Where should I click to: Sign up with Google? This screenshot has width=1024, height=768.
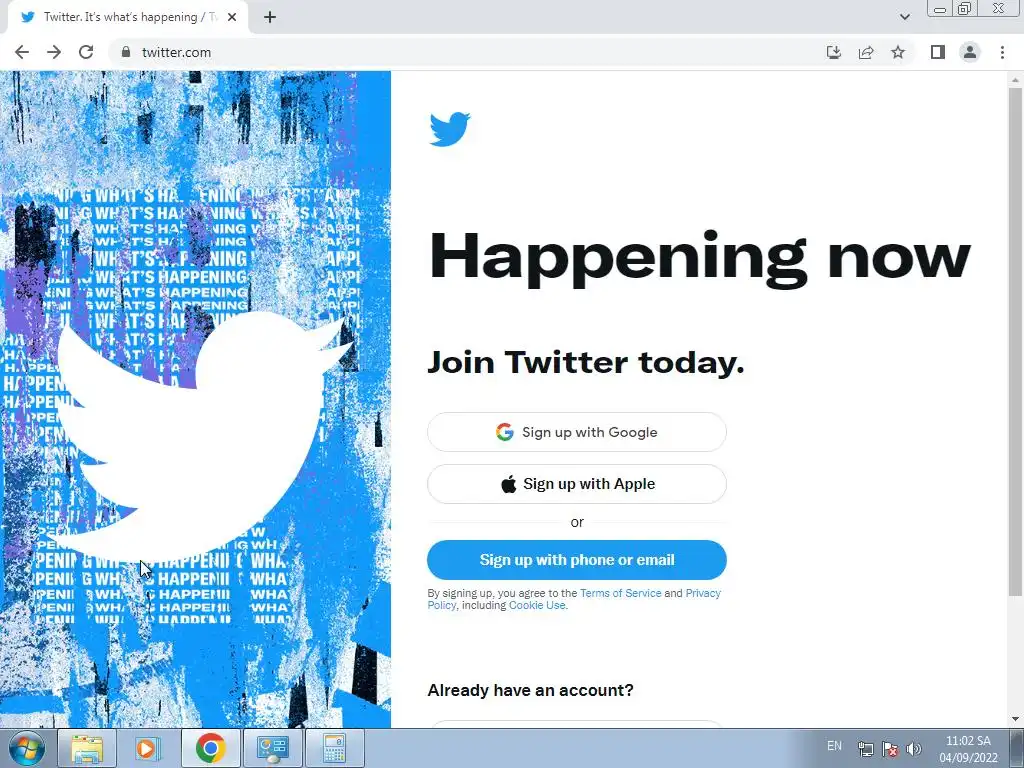pyautogui.click(x=577, y=432)
